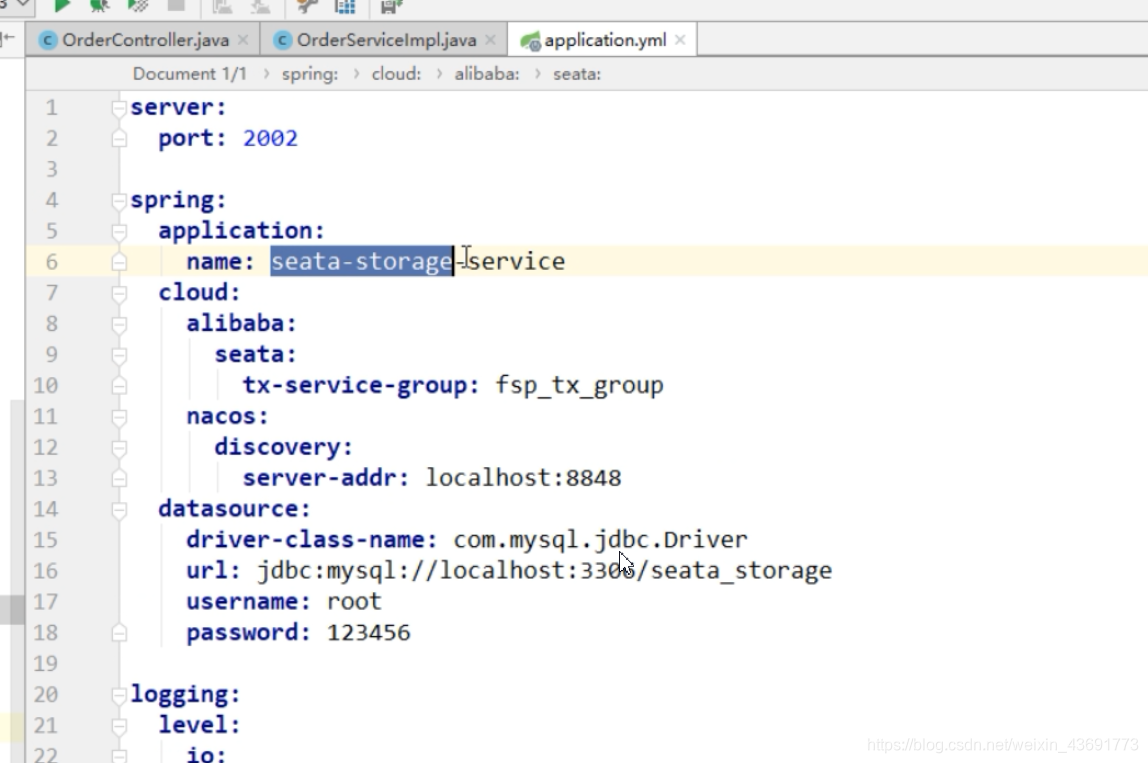Viewport: 1148px width, 763px height.
Task: Switch to the OrderController.java tab
Action: point(144,40)
